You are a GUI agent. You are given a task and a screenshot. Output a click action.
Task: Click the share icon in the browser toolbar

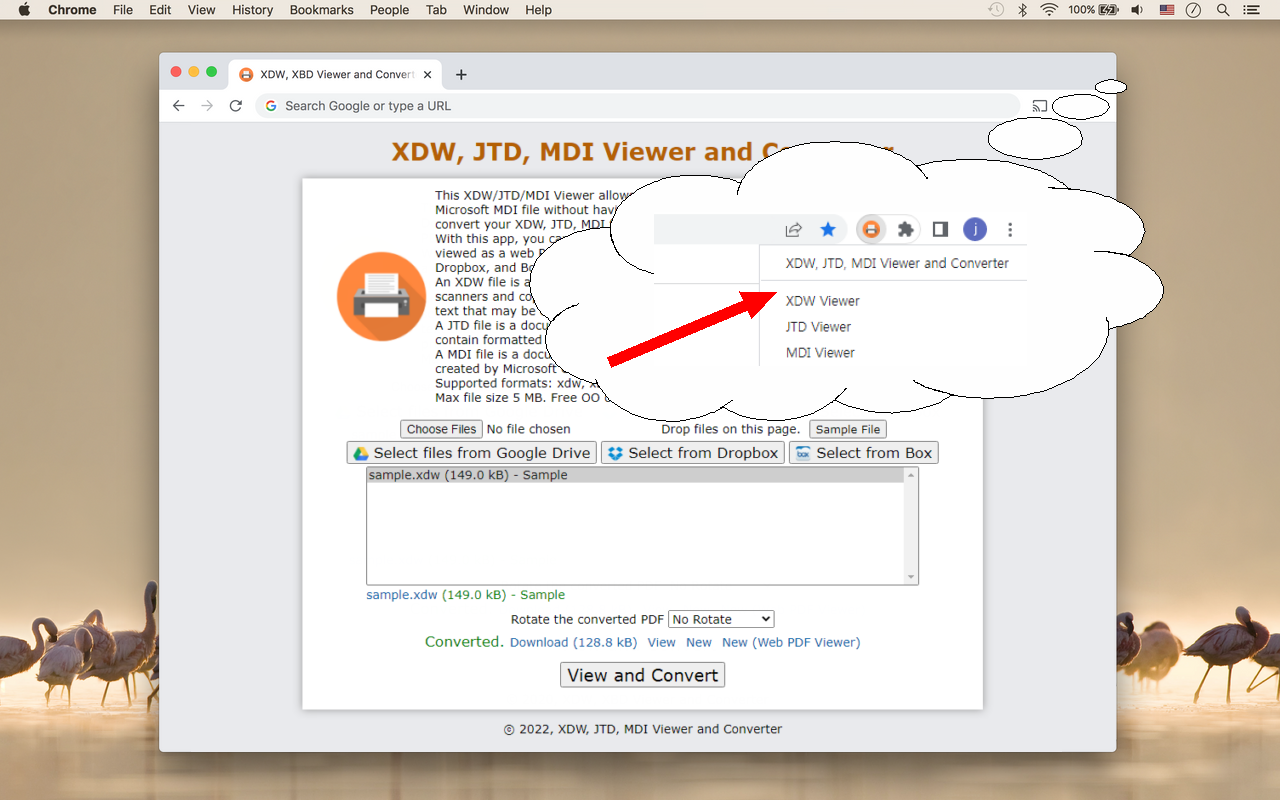pyautogui.click(x=793, y=228)
